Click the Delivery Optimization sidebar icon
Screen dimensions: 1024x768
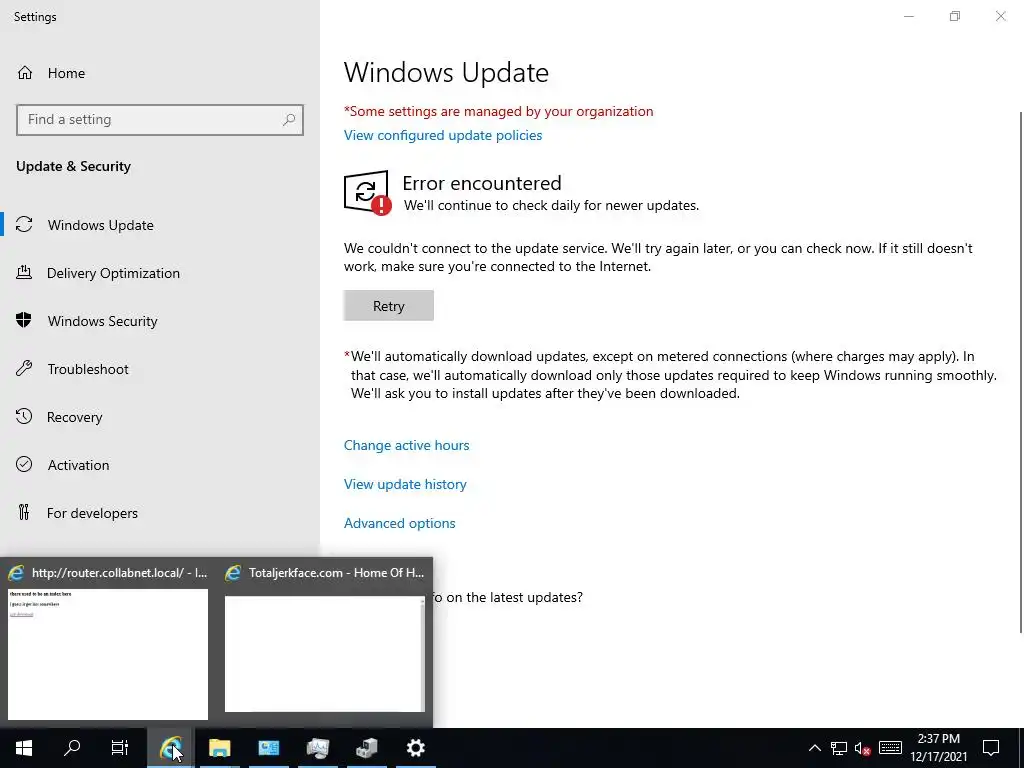click(x=24, y=272)
